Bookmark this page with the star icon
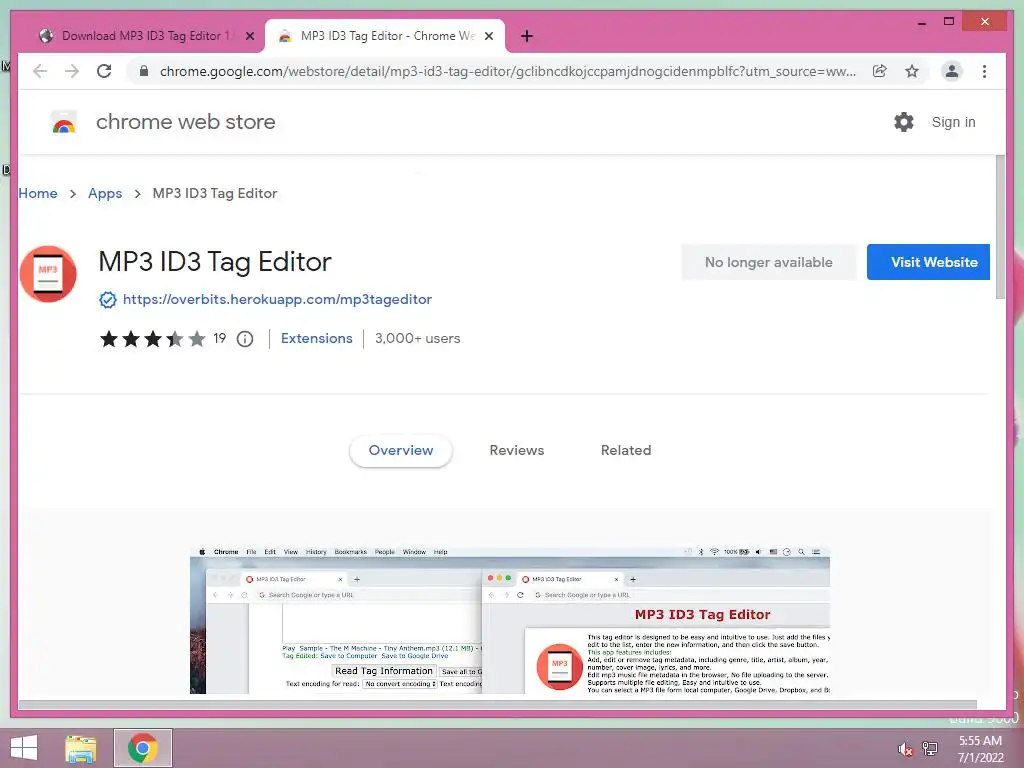The height and width of the screenshot is (768, 1024). coord(912,71)
